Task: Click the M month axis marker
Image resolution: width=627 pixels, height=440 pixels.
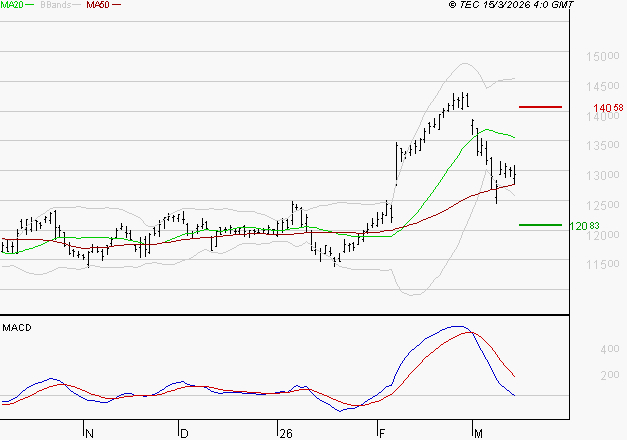Action: [x=478, y=434]
